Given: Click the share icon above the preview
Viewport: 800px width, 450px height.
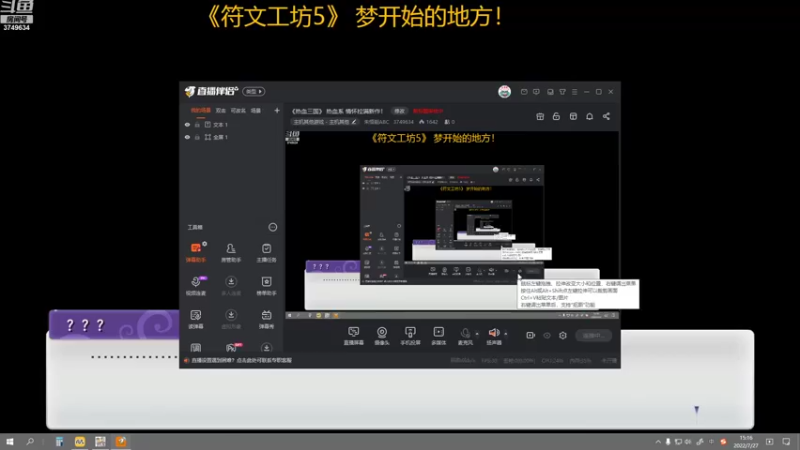Looking at the screenshot, I should point(606,116).
